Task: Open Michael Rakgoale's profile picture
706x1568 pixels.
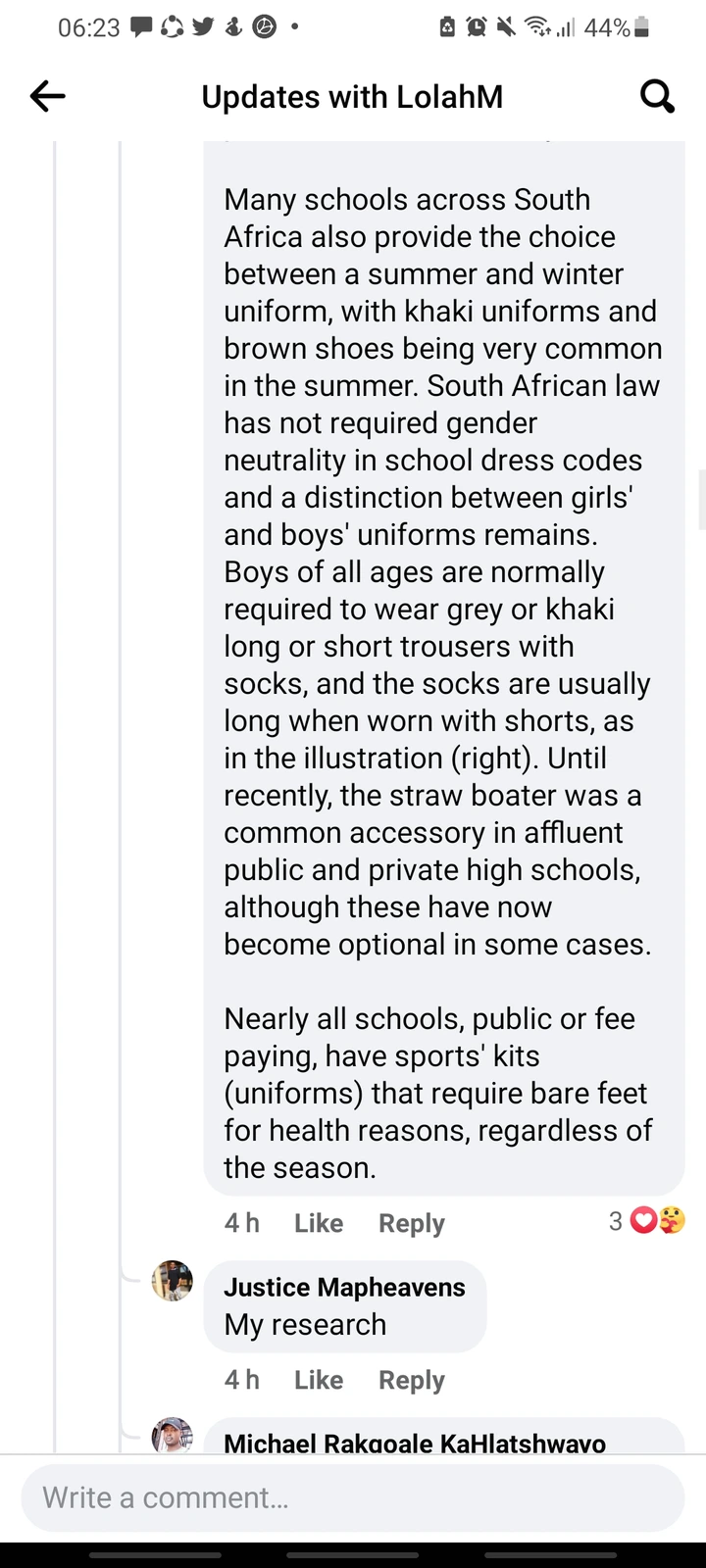Action: (x=173, y=1435)
